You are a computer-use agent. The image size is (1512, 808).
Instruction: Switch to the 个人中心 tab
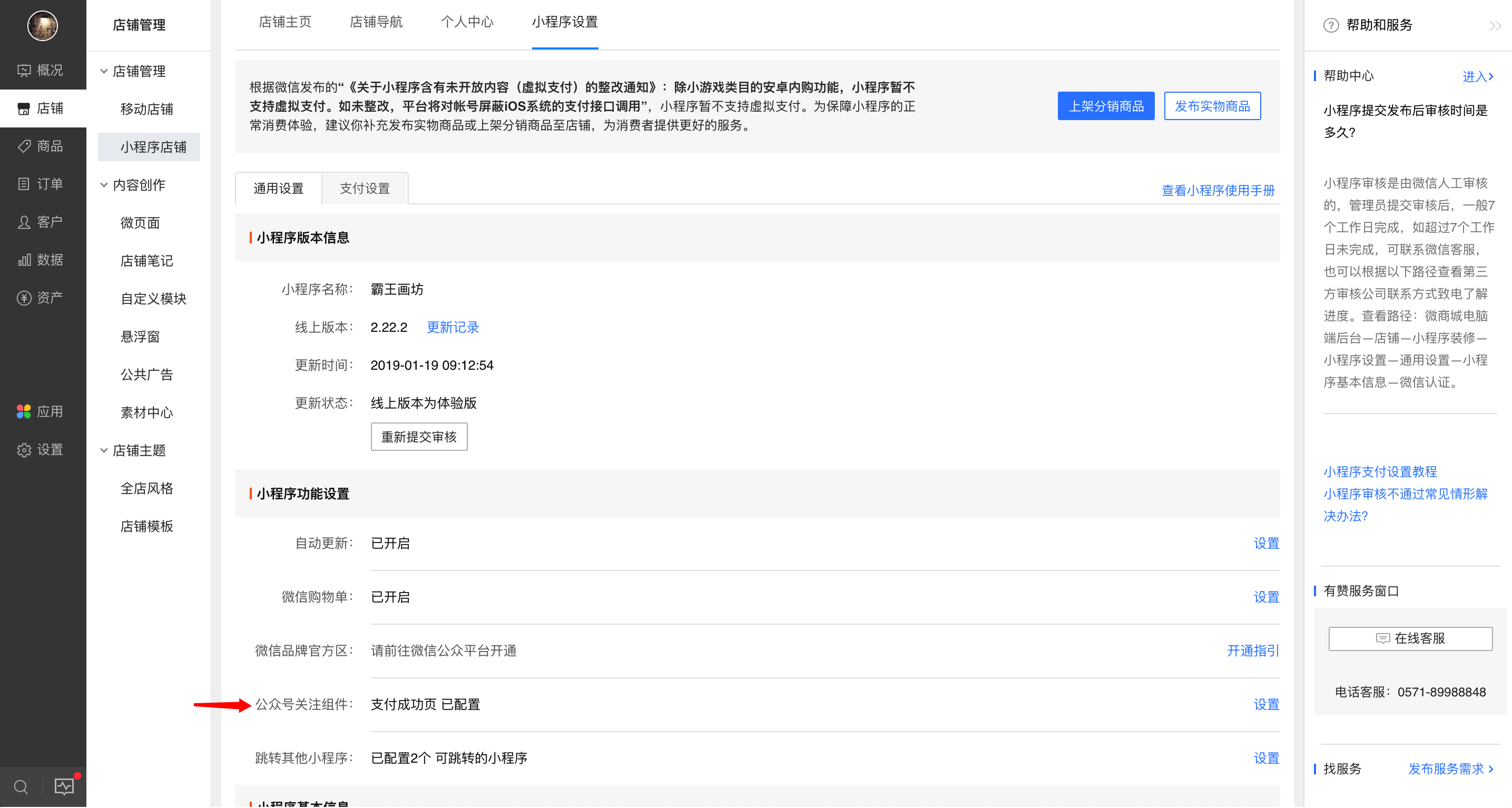pyautogui.click(x=467, y=22)
